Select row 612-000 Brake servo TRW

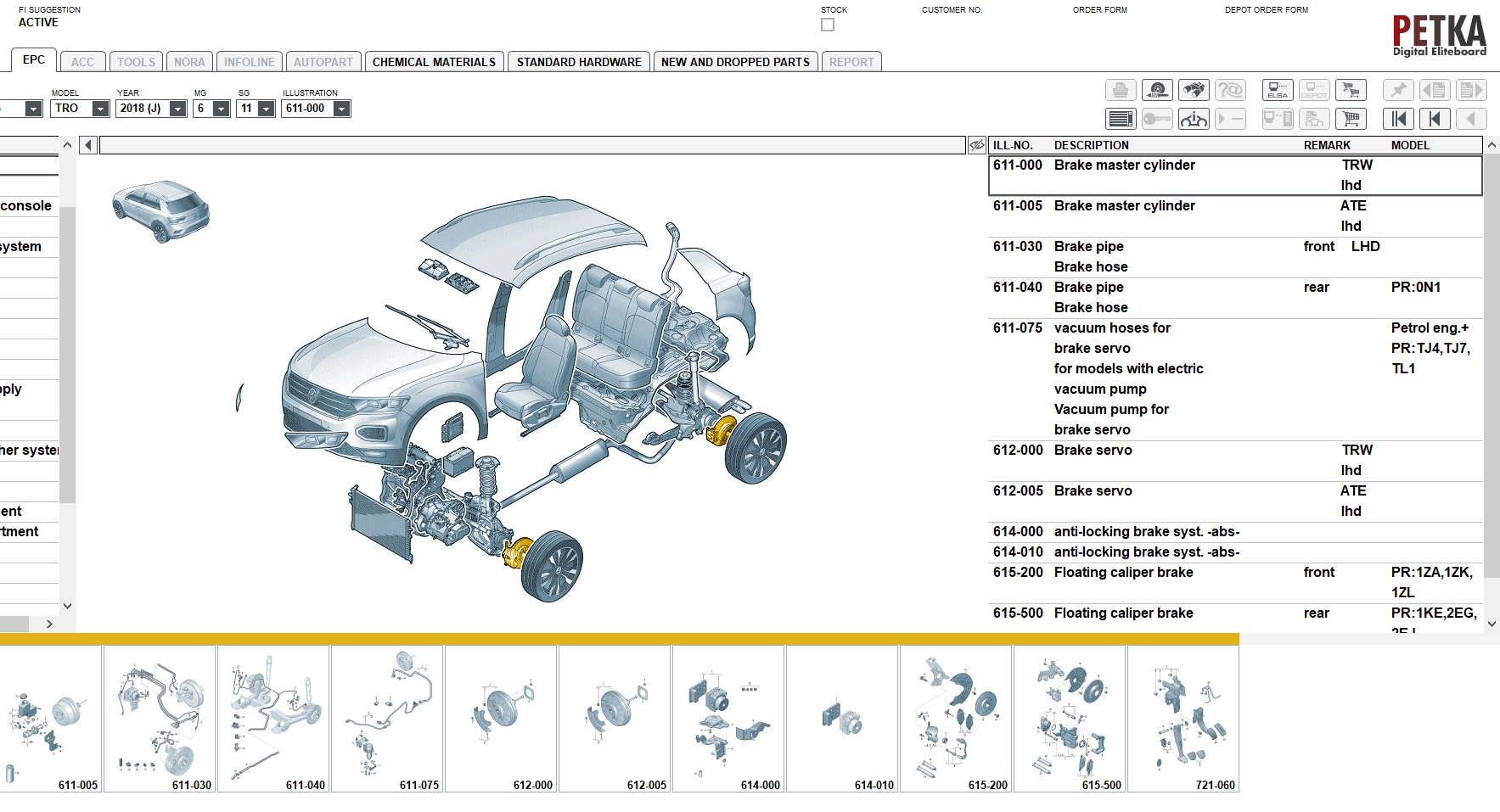[1236, 461]
